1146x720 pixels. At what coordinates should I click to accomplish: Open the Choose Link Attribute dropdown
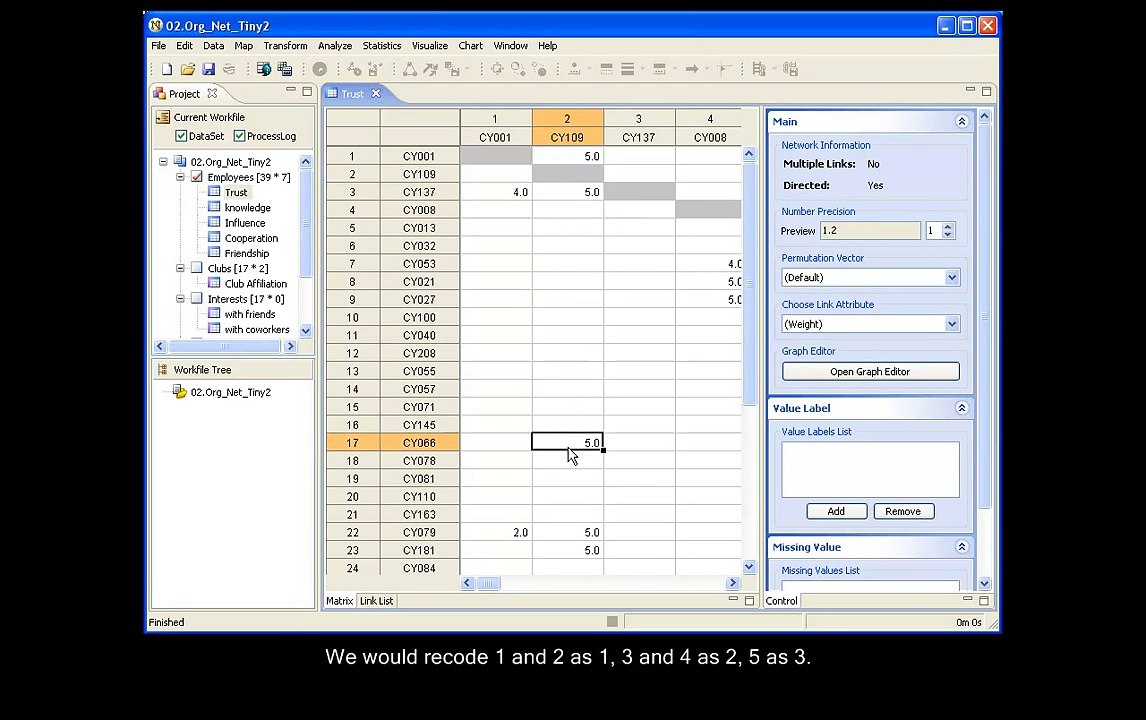tap(952, 324)
